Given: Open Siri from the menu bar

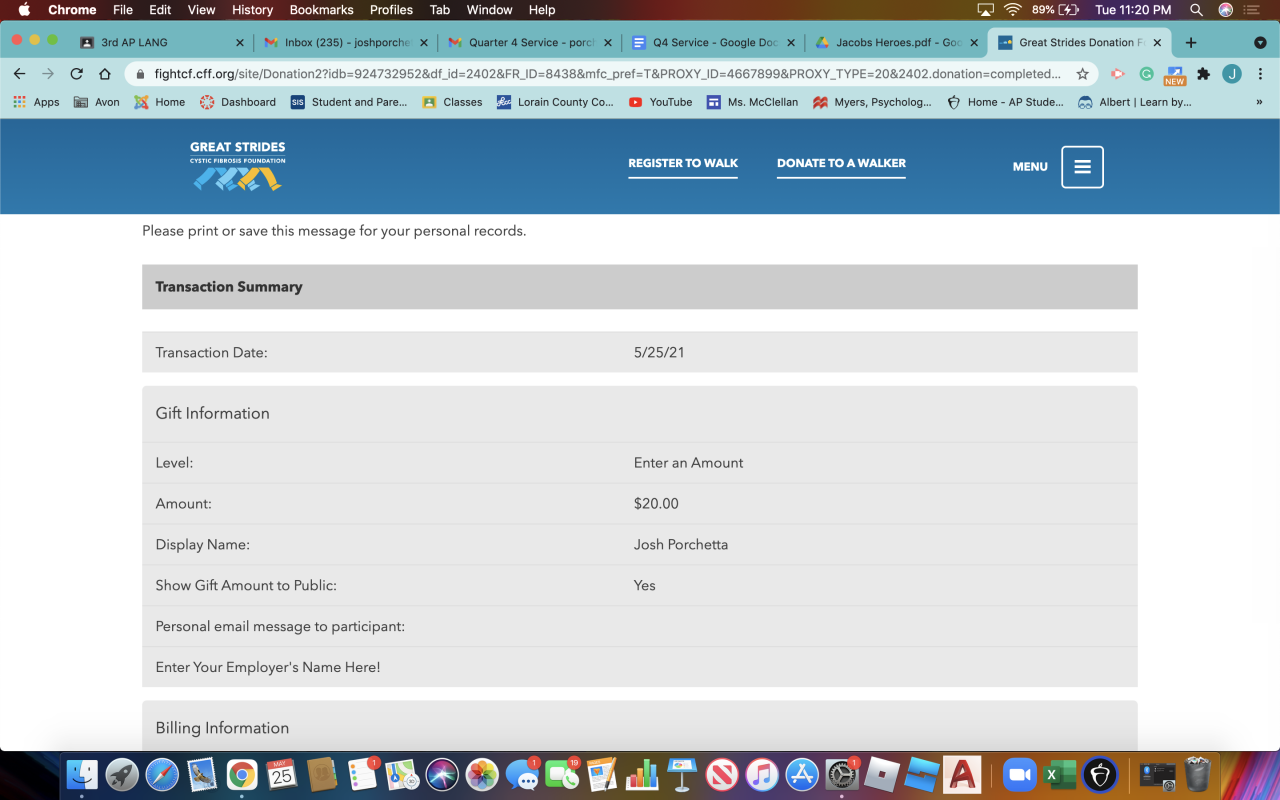Looking at the screenshot, I should point(1226,10).
